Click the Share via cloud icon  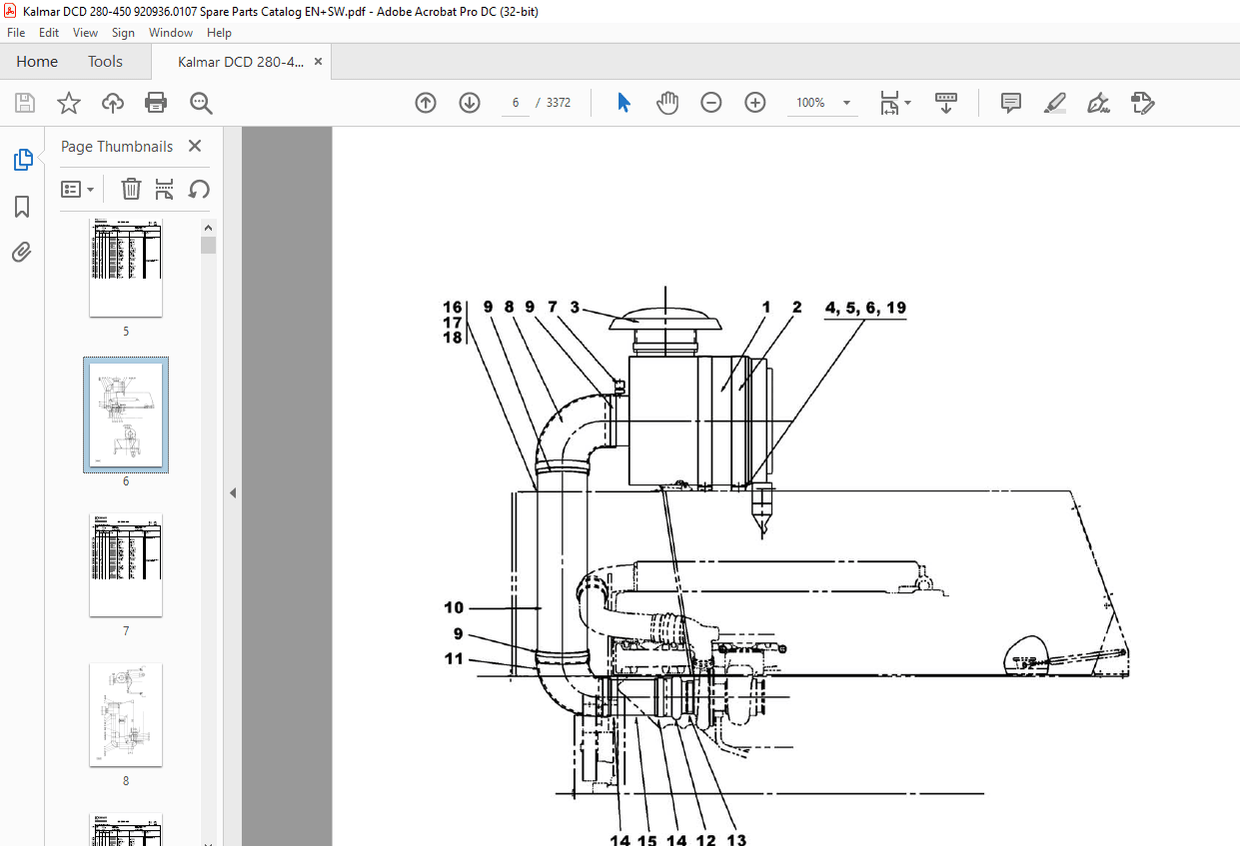112,103
